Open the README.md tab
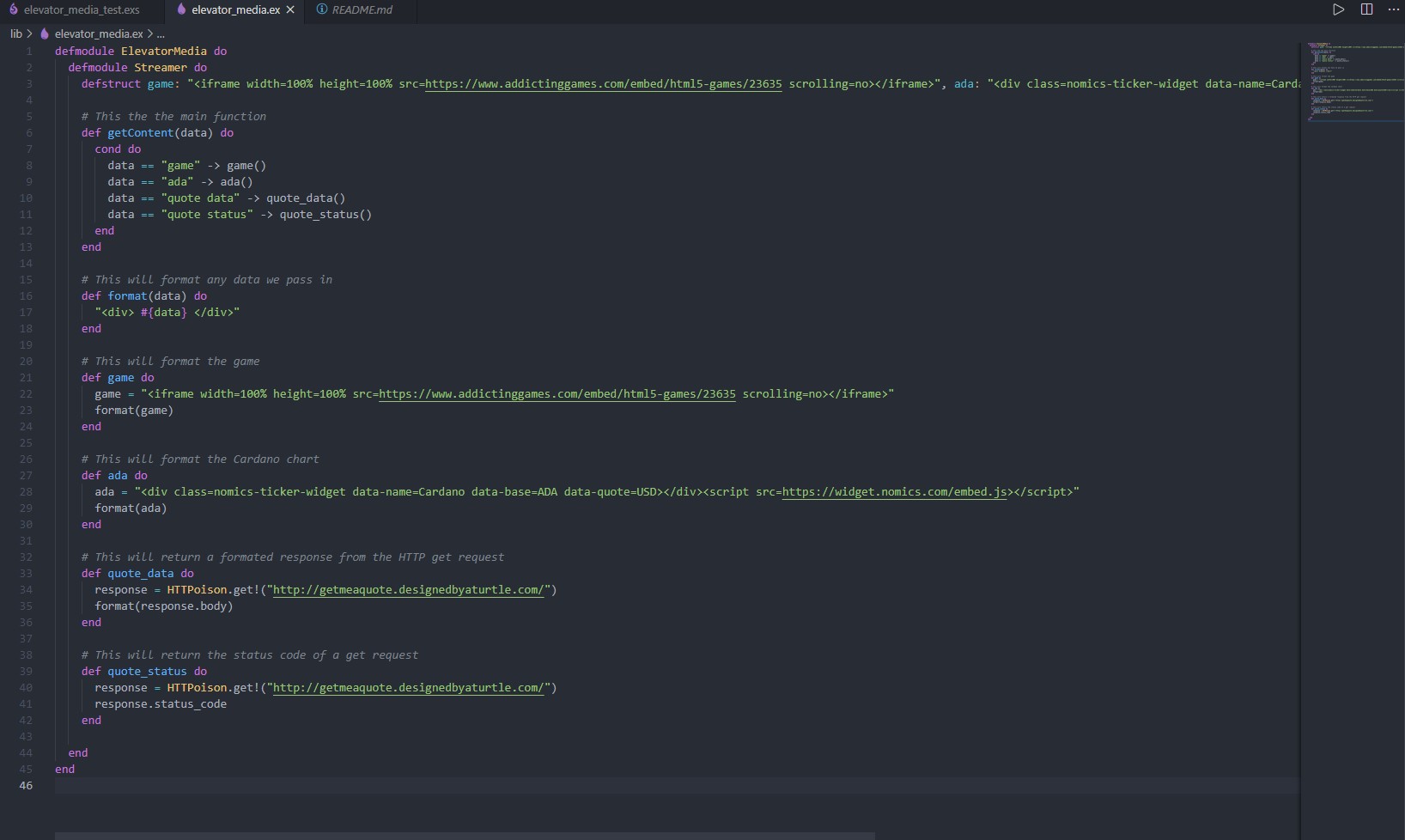The image size is (1405, 840). pyautogui.click(x=361, y=9)
